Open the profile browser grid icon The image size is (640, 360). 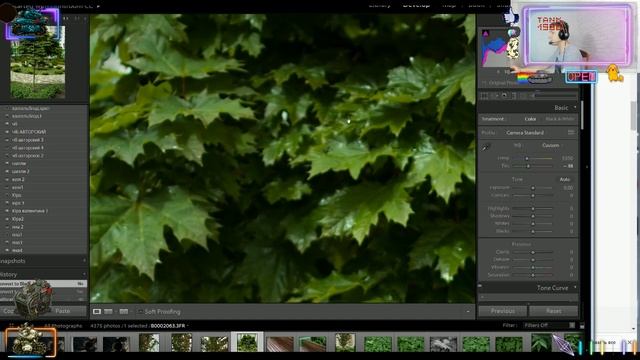(571, 132)
